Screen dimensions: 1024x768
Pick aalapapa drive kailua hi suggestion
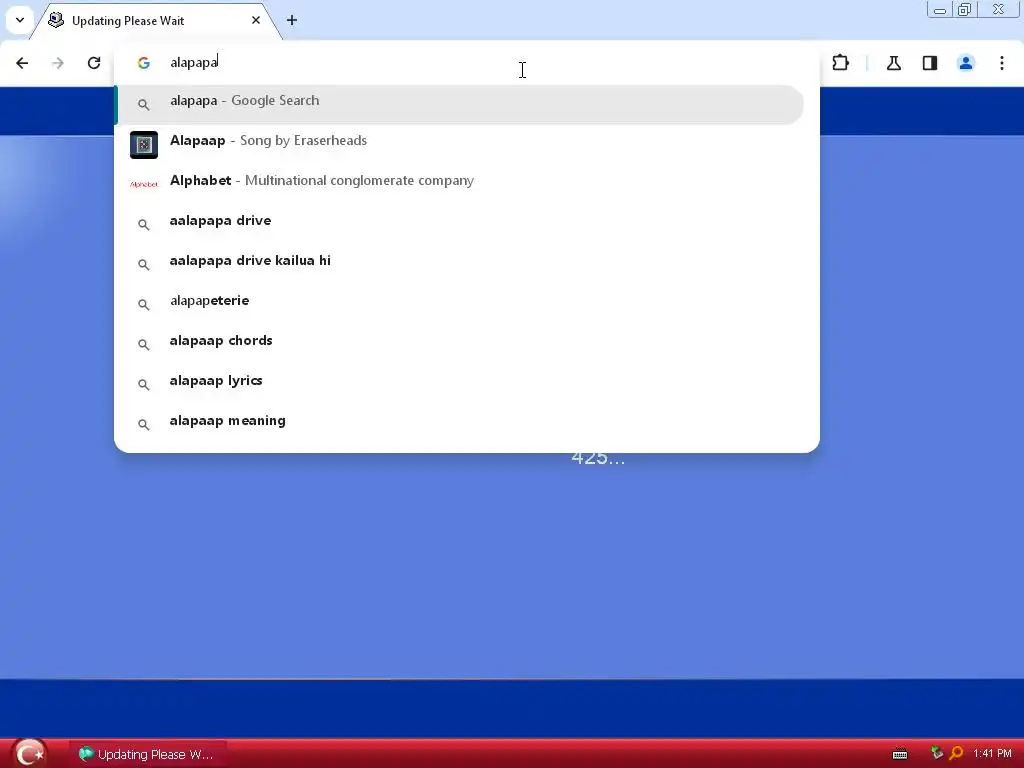tap(460, 264)
